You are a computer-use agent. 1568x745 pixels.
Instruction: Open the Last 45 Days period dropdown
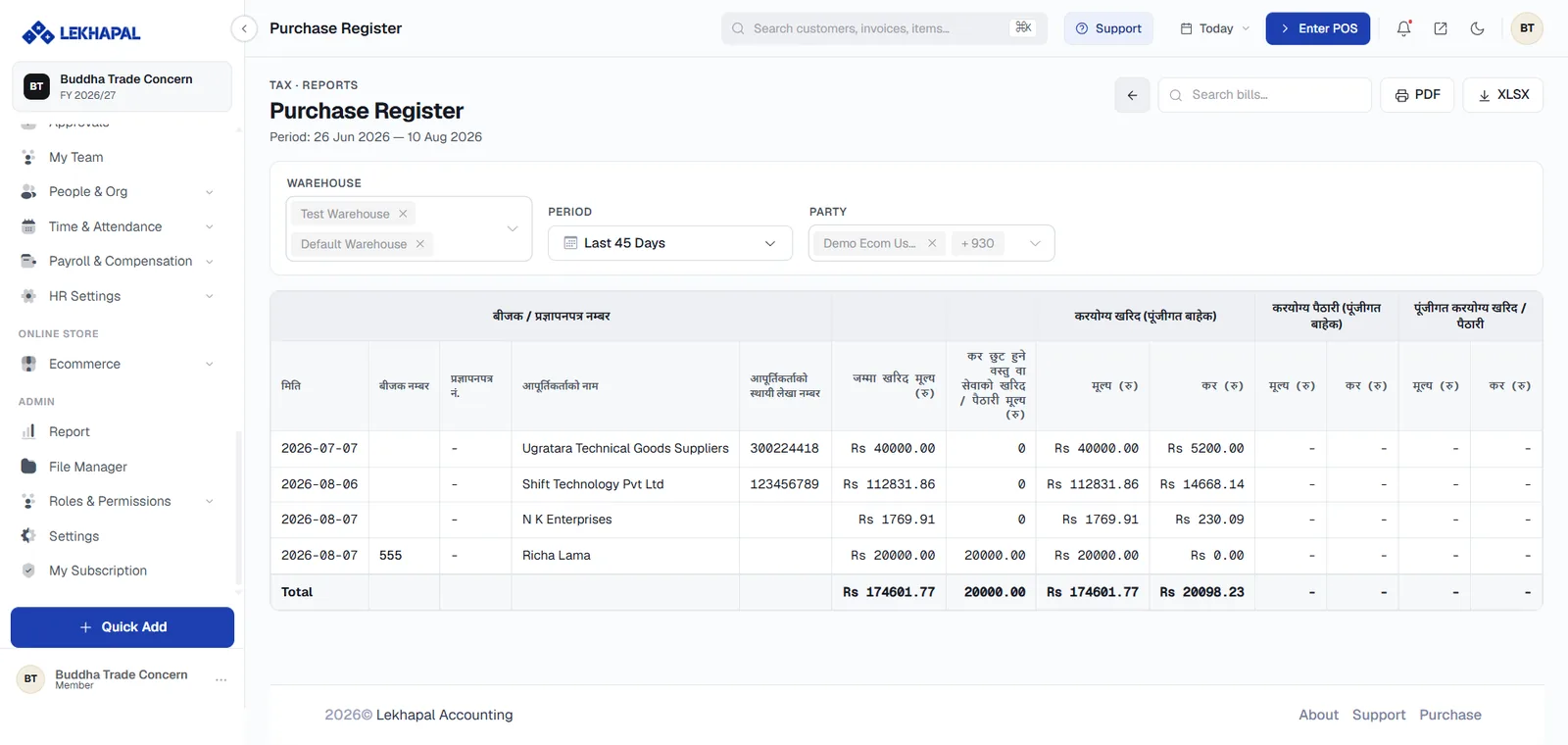click(670, 243)
